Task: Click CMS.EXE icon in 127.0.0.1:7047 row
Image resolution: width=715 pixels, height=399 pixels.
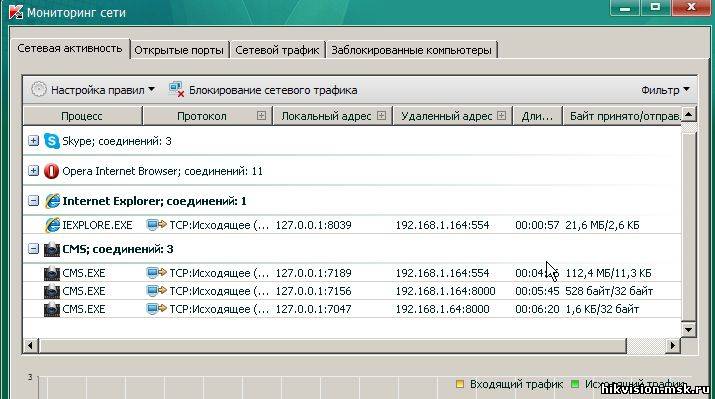Action: [x=52, y=309]
